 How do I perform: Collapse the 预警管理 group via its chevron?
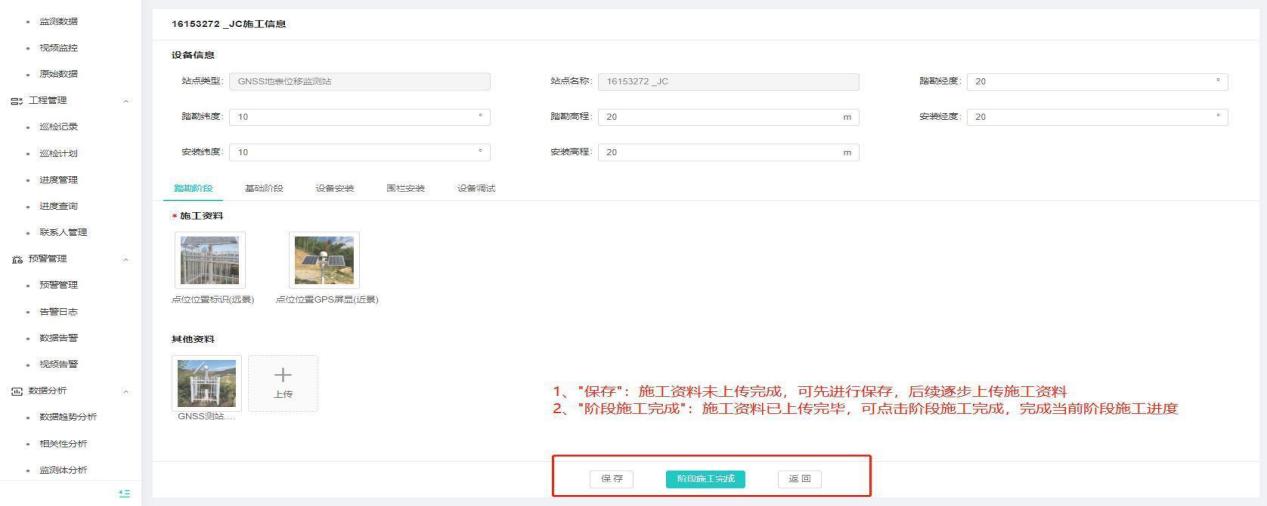(125, 260)
